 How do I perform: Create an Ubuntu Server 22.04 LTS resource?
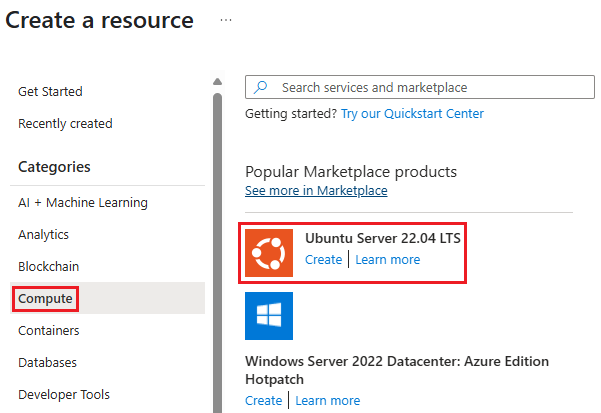coord(323,260)
